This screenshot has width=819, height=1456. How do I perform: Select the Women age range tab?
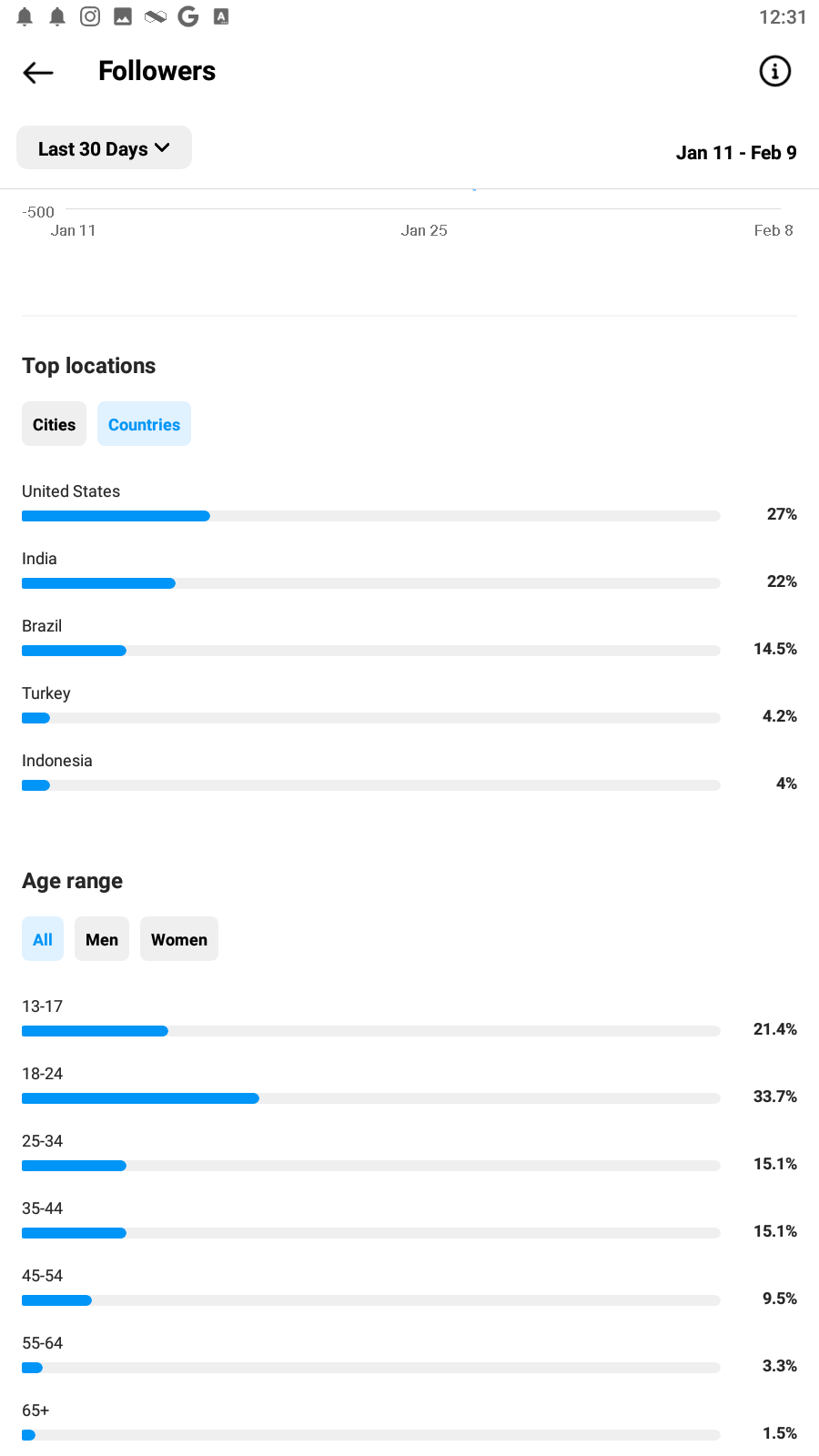tap(179, 939)
